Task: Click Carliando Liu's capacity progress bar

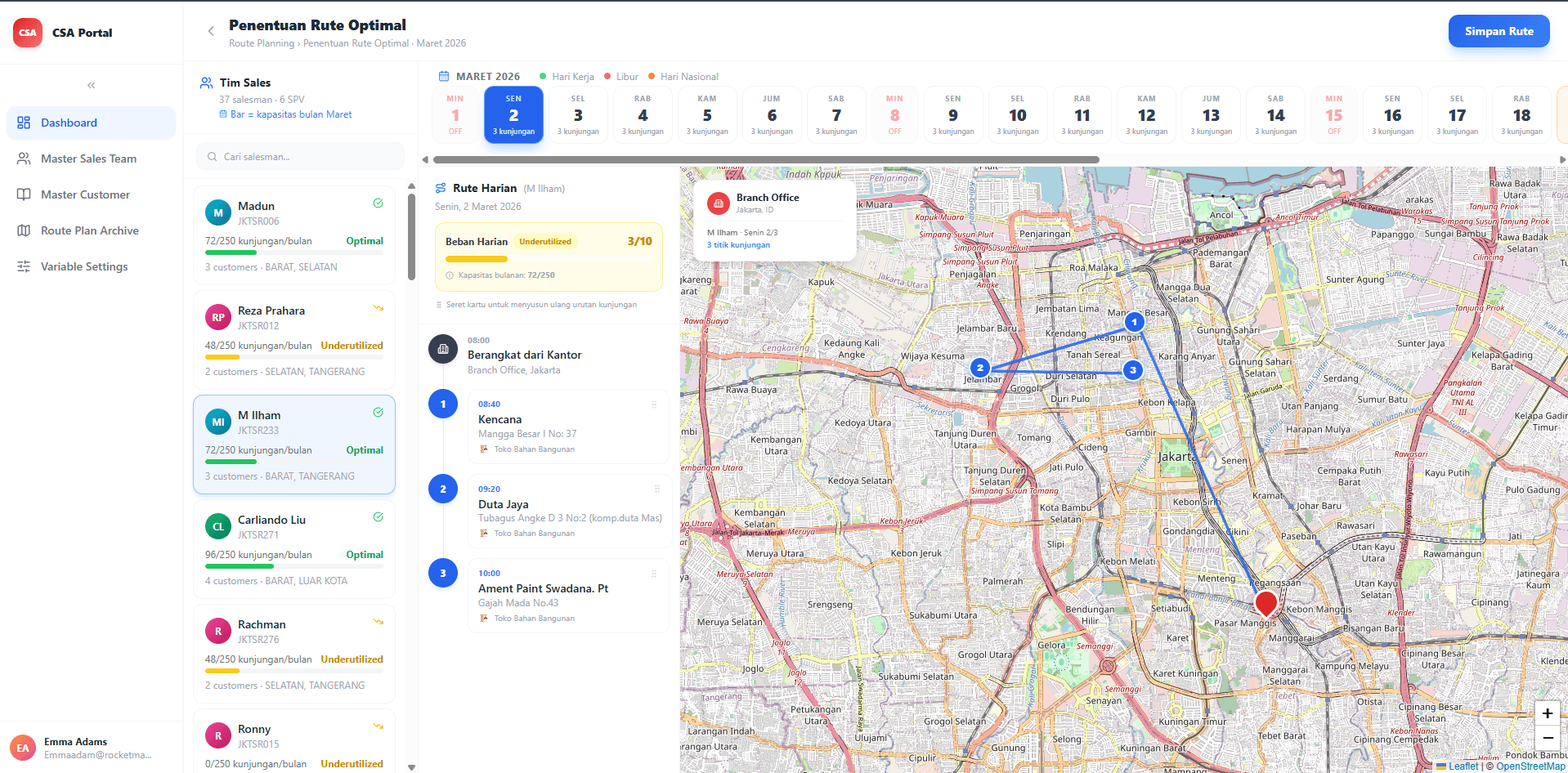Action: 294,566
